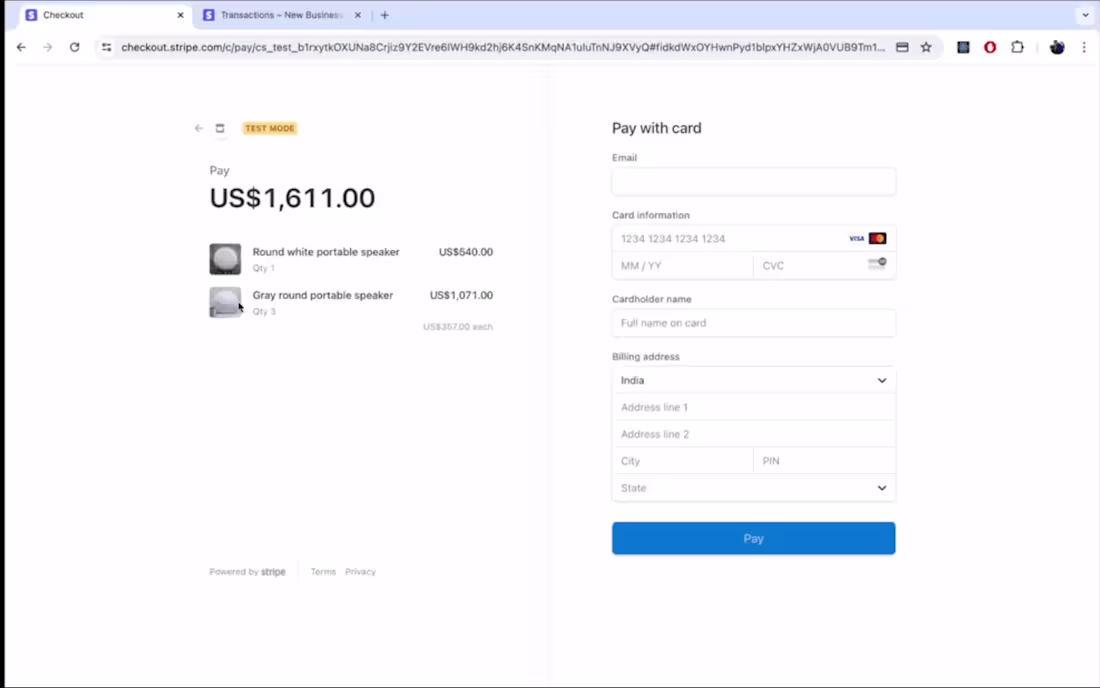Click the gray round portable speaker thumbnail

tap(225, 302)
